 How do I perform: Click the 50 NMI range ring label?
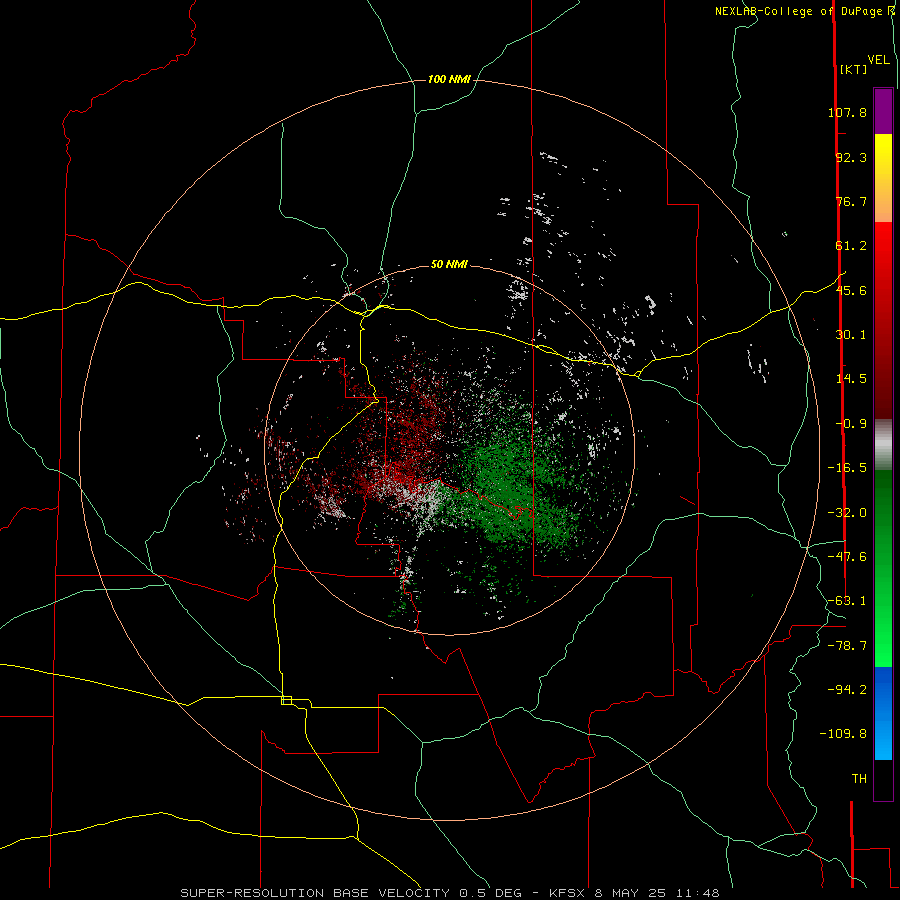[x=449, y=264]
